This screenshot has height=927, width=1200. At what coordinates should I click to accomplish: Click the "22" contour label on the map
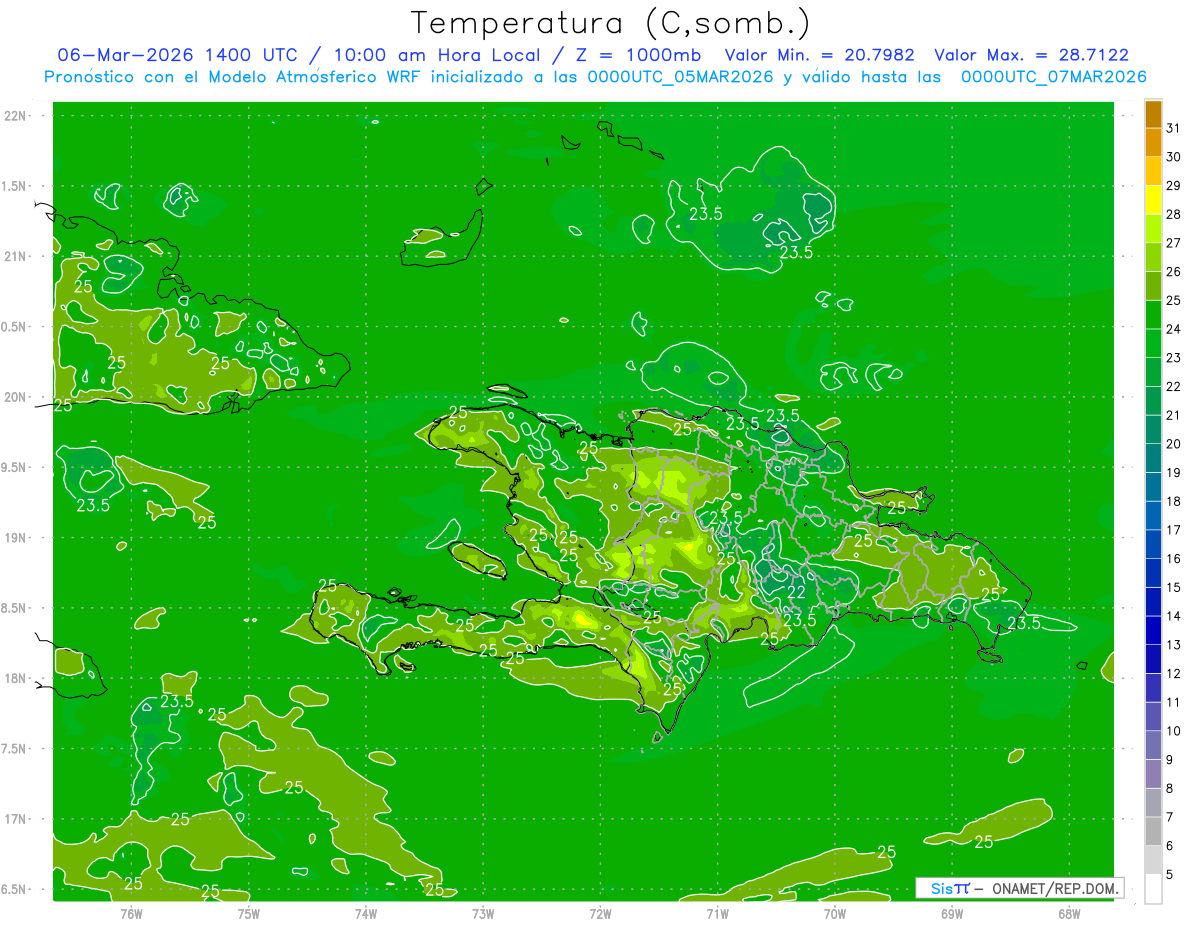point(797,592)
